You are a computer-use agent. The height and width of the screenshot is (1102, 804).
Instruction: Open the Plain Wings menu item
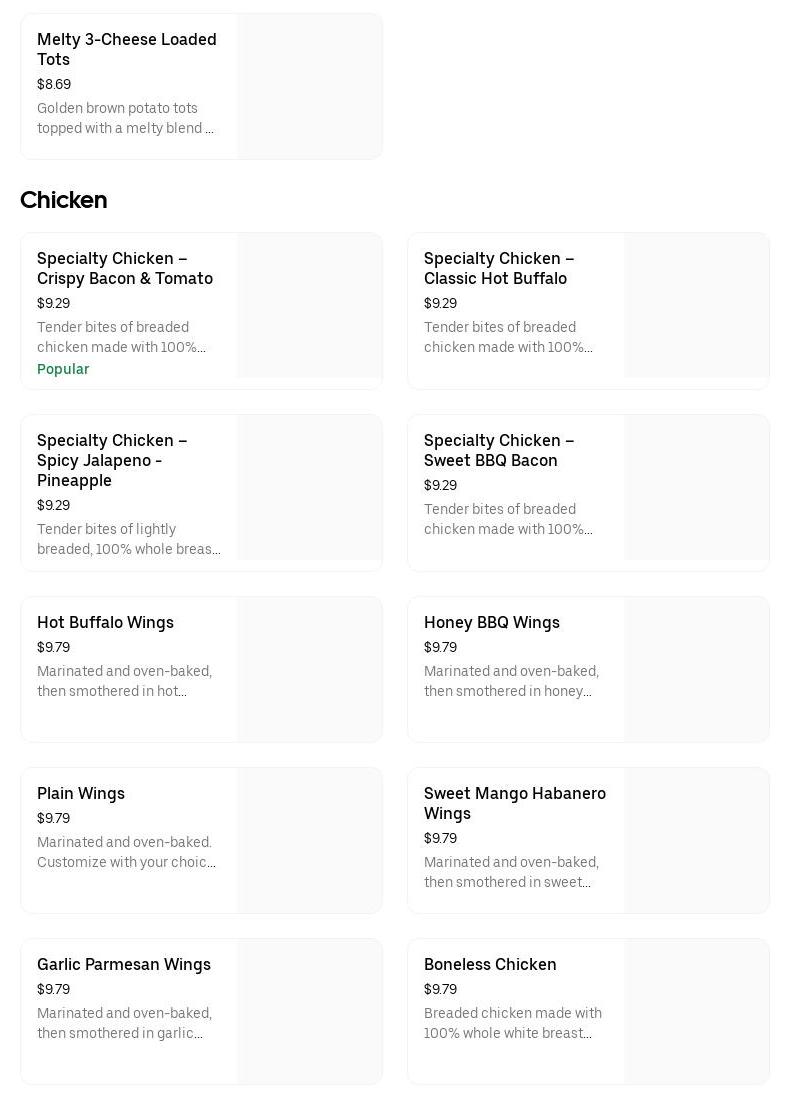point(81,793)
